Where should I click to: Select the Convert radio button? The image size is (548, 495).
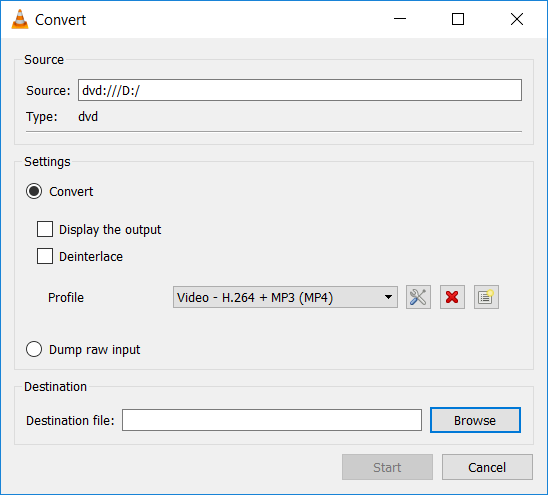pos(34,191)
